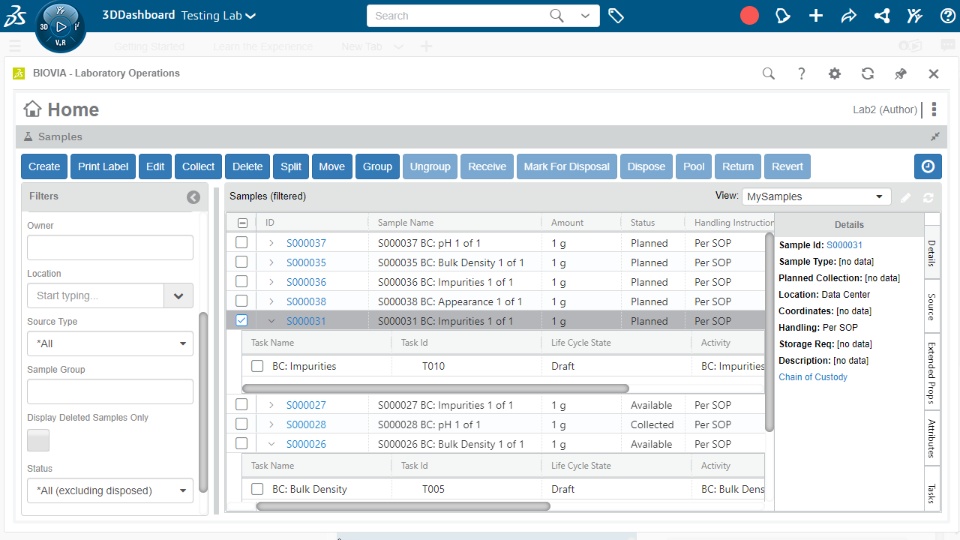Check the S000036 row checkbox
Viewport: 960px width, 540px height.
(x=242, y=282)
